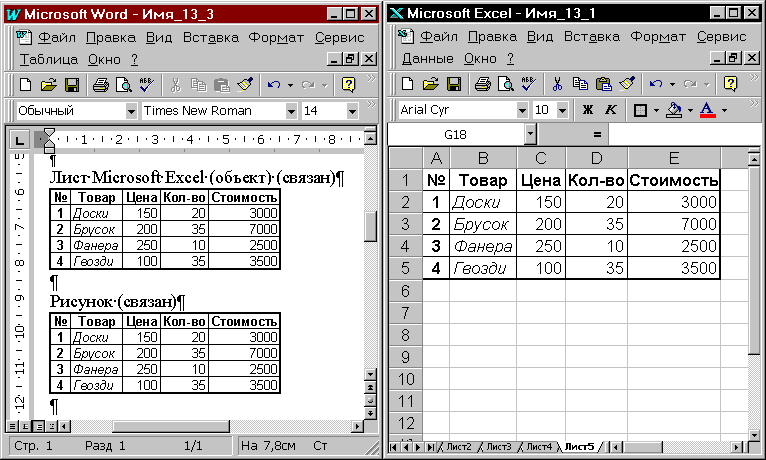Click Format Painter brush in Excel
The image size is (766, 460).
tap(626, 84)
